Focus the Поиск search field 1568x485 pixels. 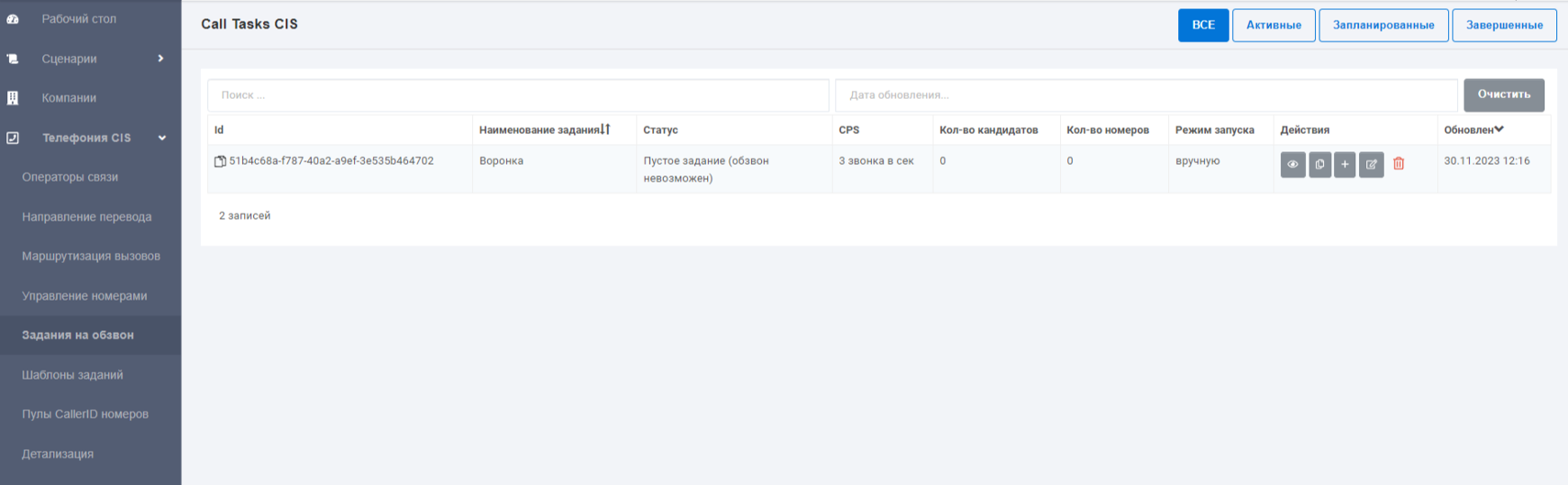[x=518, y=94]
